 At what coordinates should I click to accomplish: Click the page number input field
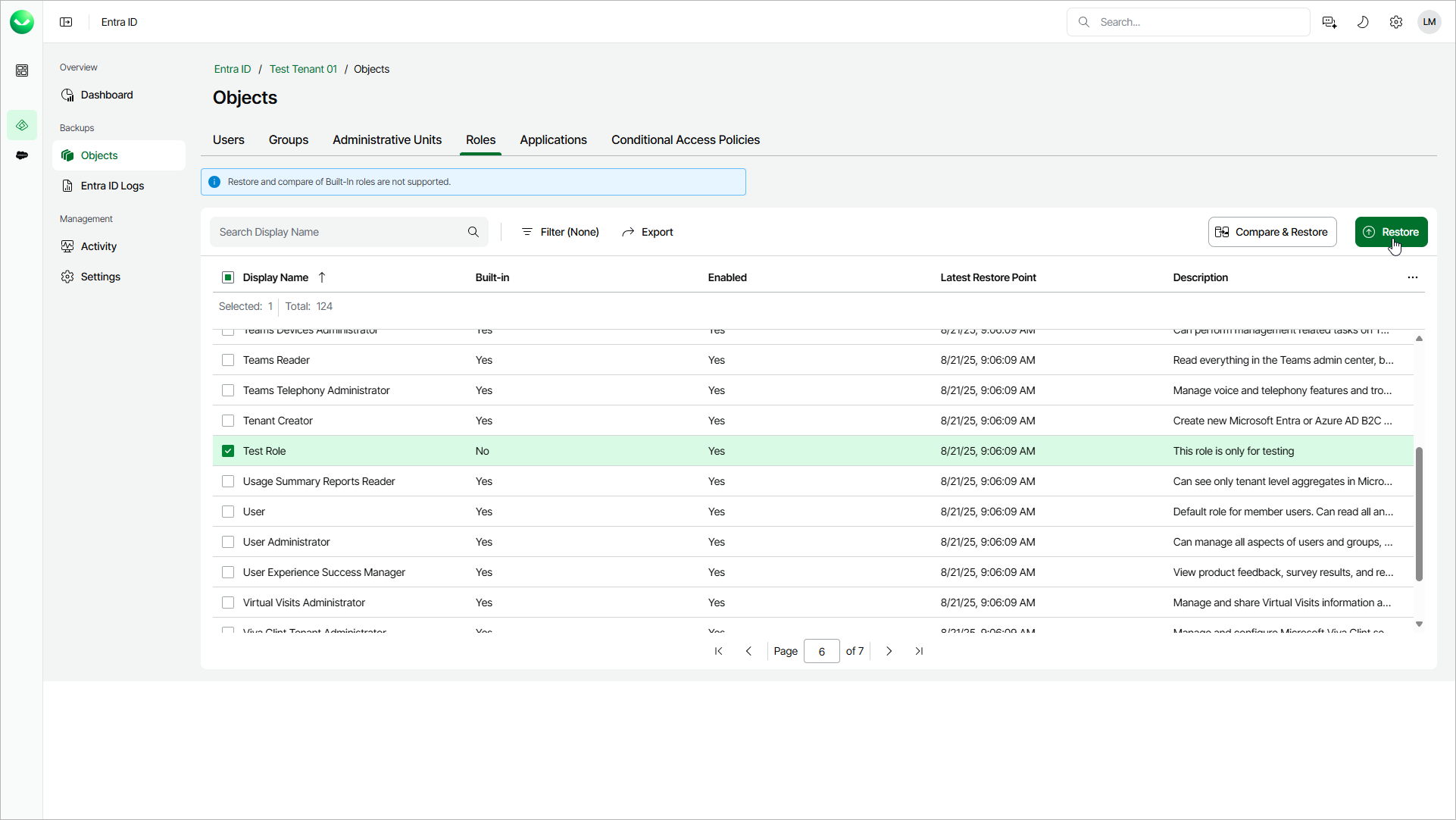(x=821, y=651)
